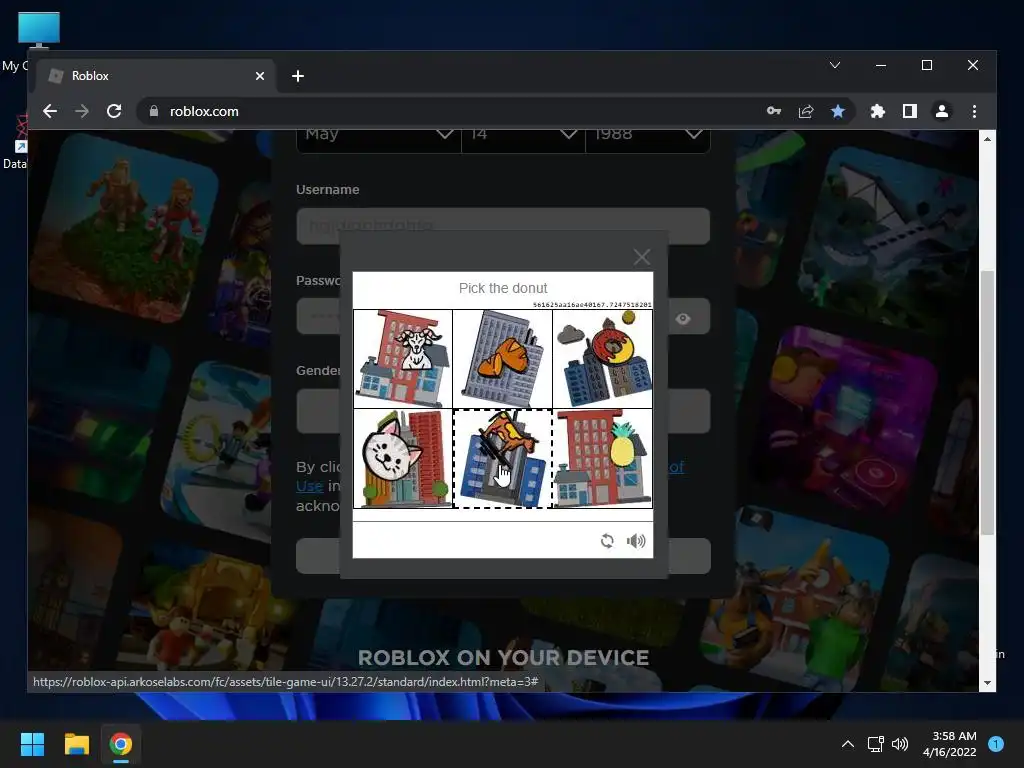This screenshot has height=768, width=1024.
Task: Restart the captcha challenge
Action: 607,541
